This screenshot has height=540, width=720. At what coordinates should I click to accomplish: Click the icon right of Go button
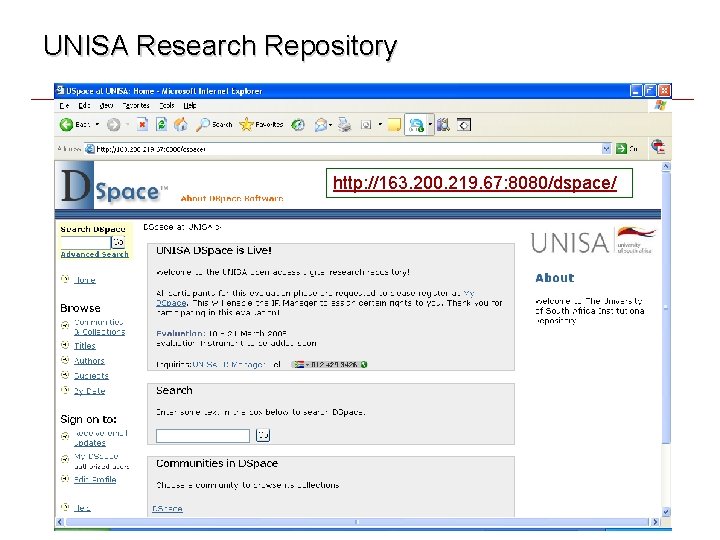click(658, 147)
